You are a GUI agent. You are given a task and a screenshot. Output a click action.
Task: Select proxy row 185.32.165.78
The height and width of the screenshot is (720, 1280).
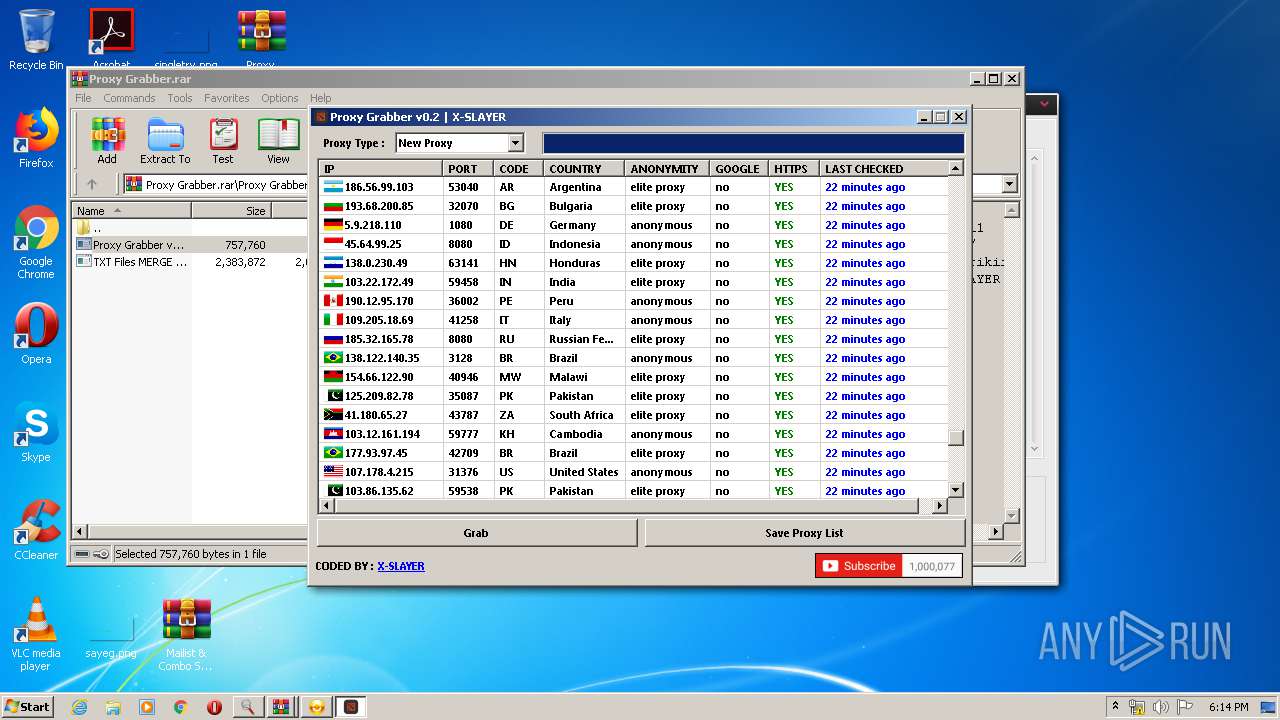634,339
